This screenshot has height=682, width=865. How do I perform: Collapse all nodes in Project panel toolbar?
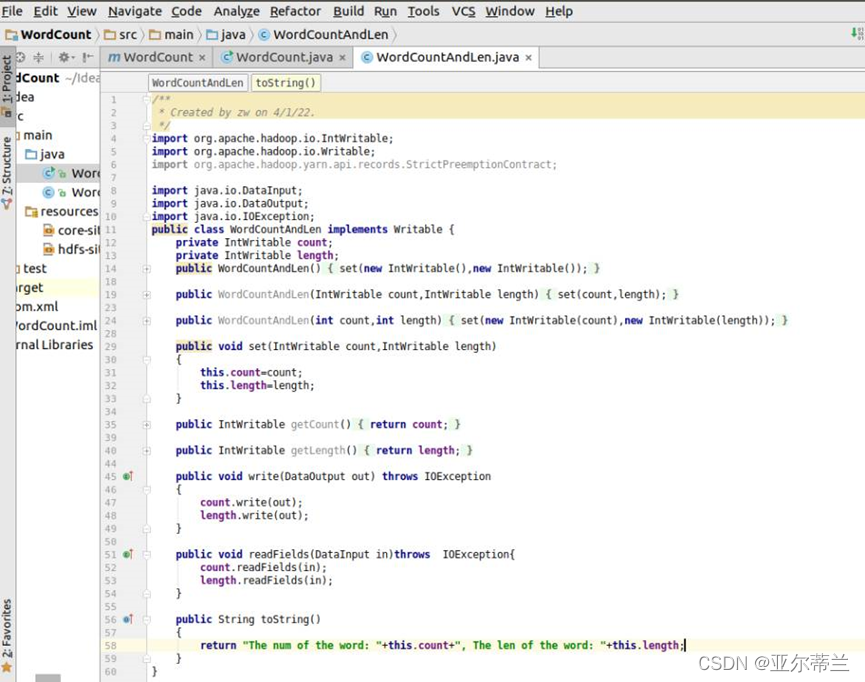tap(39, 57)
